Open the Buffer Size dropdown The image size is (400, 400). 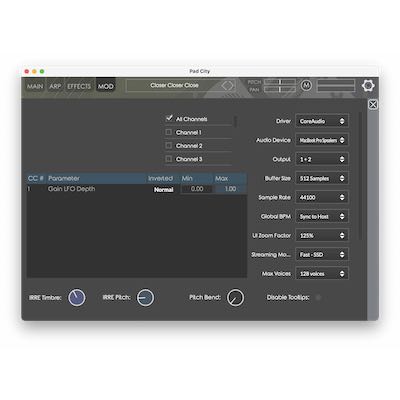(x=322, y=178)
